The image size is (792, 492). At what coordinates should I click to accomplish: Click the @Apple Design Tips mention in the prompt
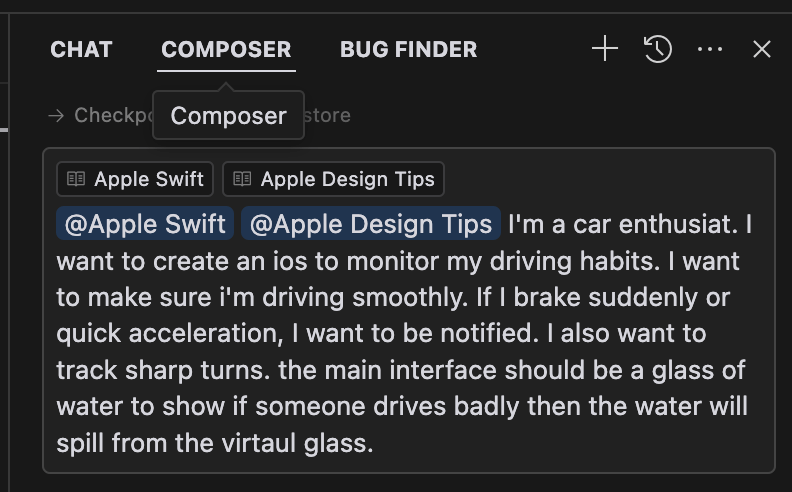(x=370, y=224)
